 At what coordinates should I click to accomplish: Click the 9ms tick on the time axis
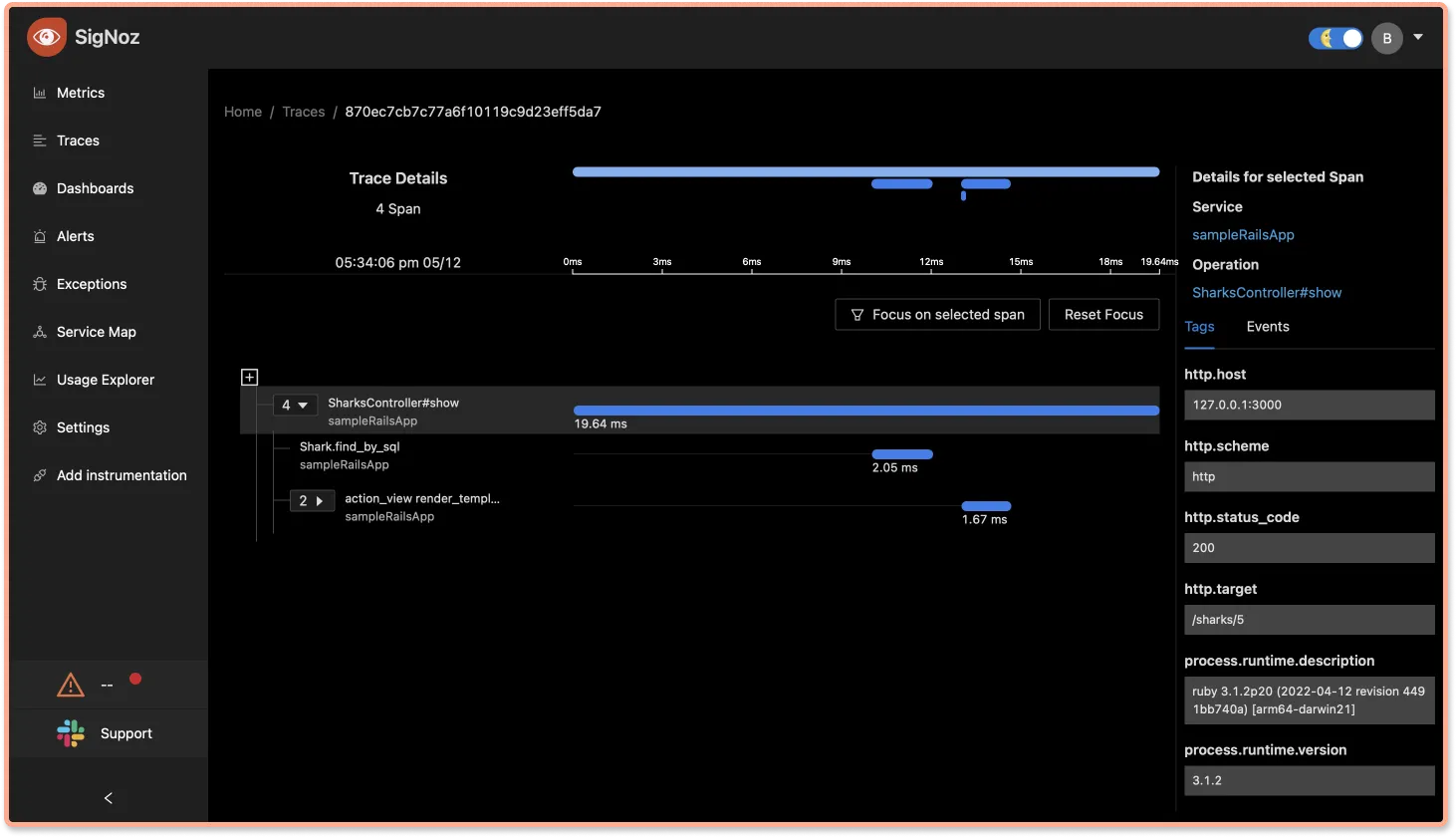click(x=842, y=262)
